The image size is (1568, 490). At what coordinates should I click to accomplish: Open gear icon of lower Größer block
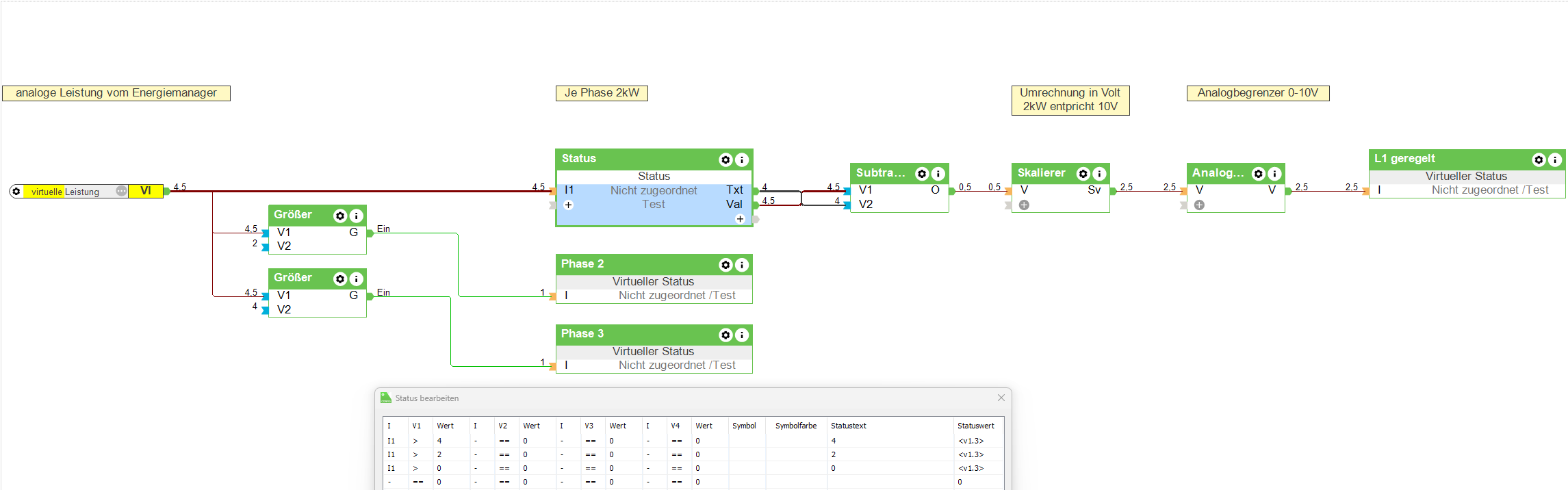(339, 279)
